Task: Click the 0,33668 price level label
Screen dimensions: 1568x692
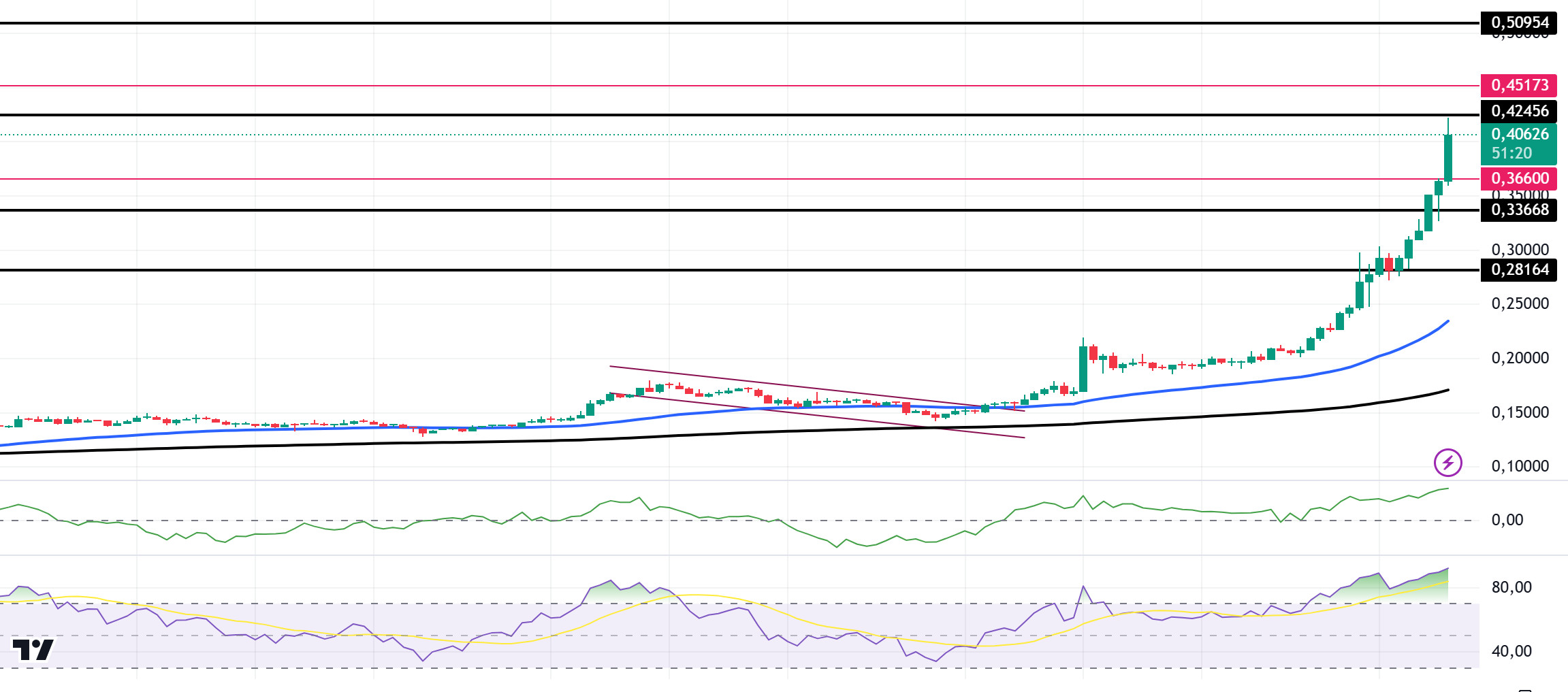Action: [1519, 210]
